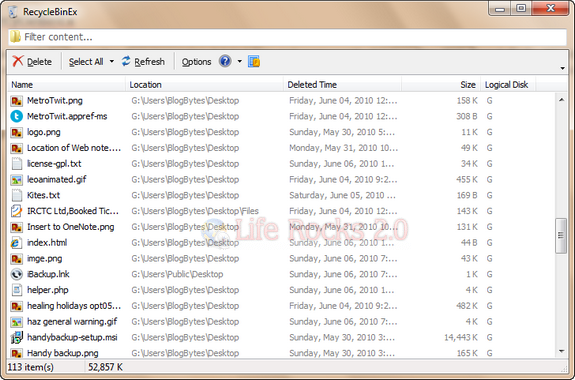Screen dimensions: 575x380
Task: Sort by the Name column header
Action: click(x=66, y=85)
